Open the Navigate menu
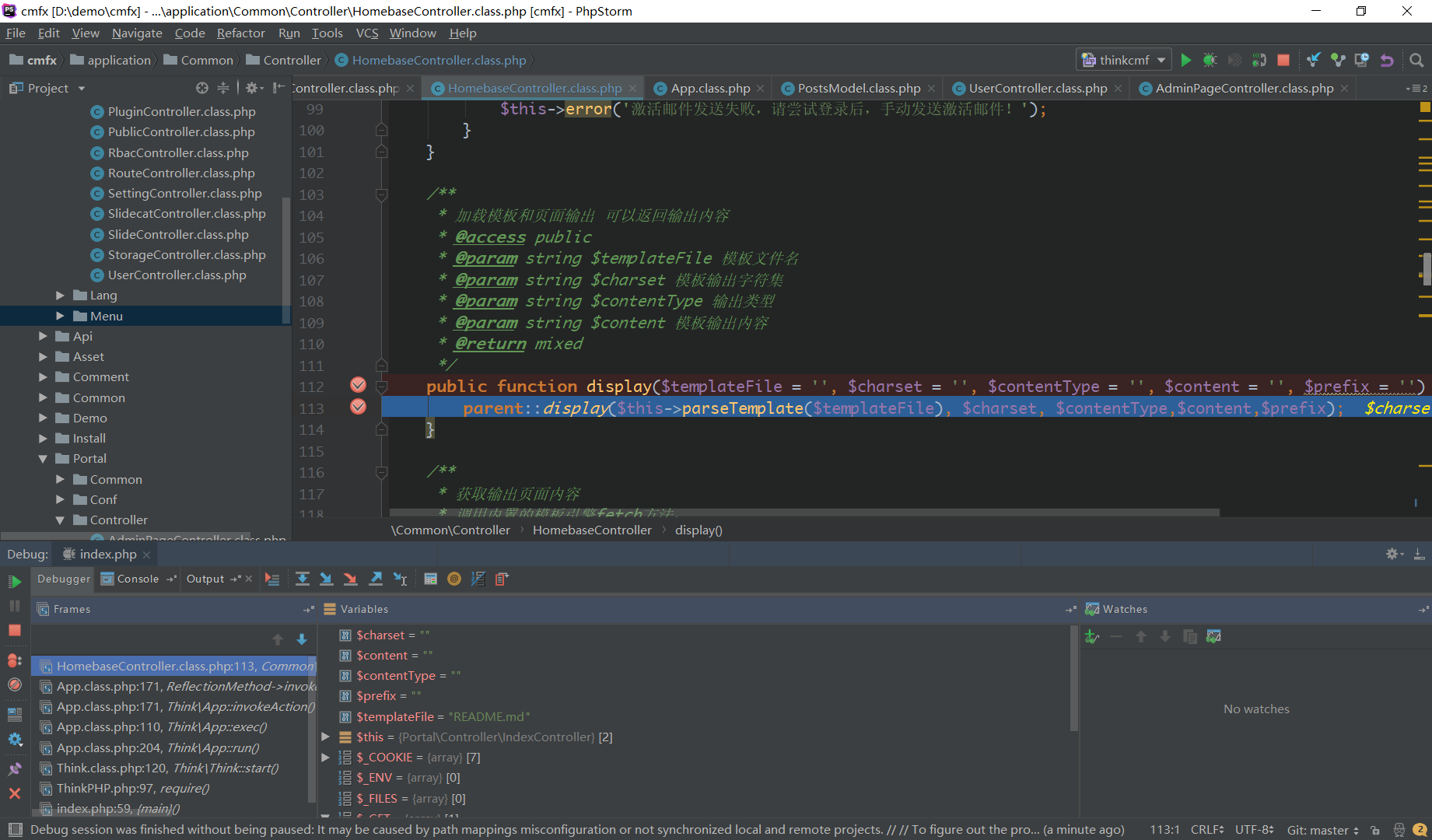The width and height of the screenshot is (1432, 840). tap(137, 33)
